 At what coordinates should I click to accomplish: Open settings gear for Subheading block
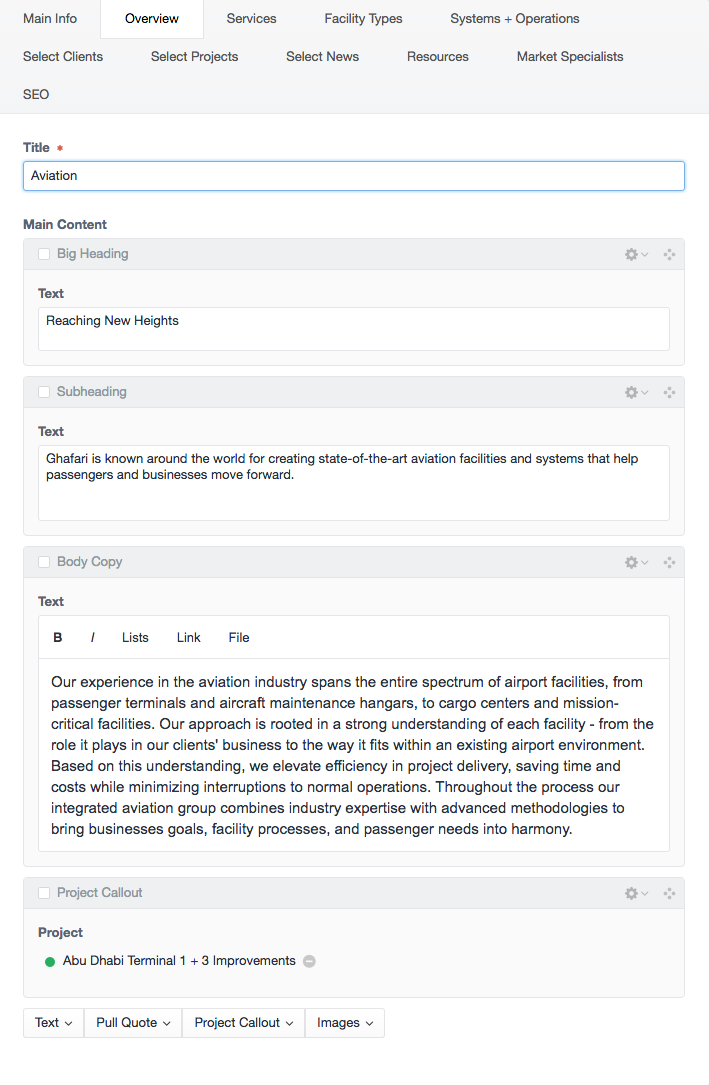(x=636, y=392)
